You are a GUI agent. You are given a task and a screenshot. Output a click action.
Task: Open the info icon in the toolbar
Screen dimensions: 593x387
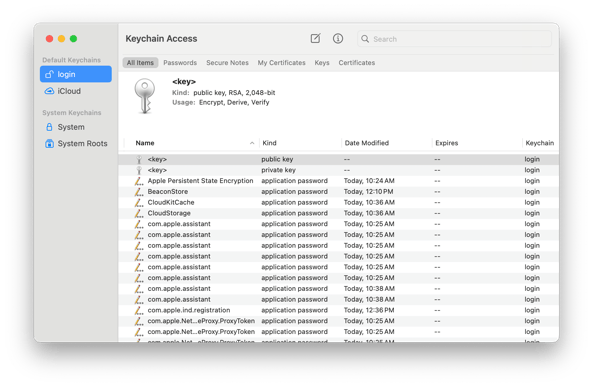pyautogui.click(x=338, y=38)
